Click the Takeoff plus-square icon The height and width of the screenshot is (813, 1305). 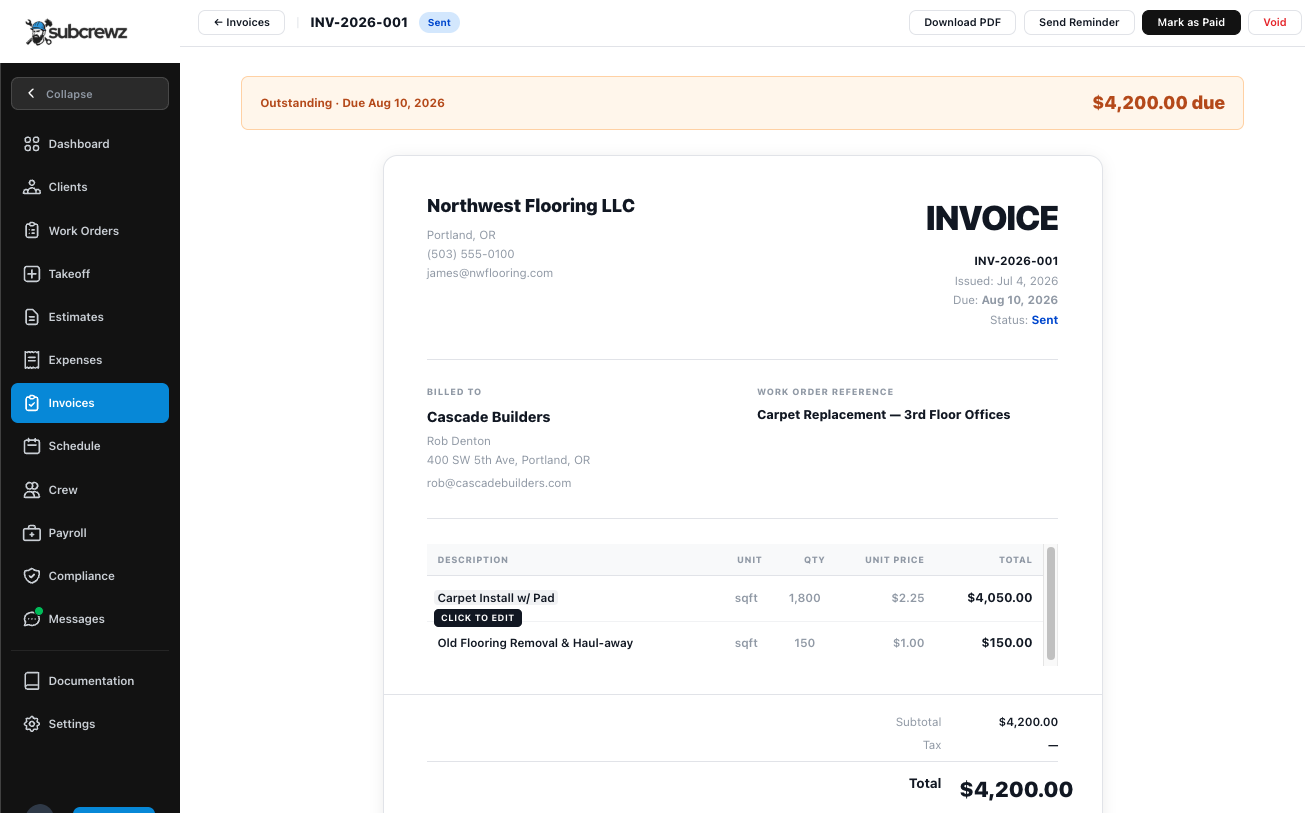click(32, 274)
